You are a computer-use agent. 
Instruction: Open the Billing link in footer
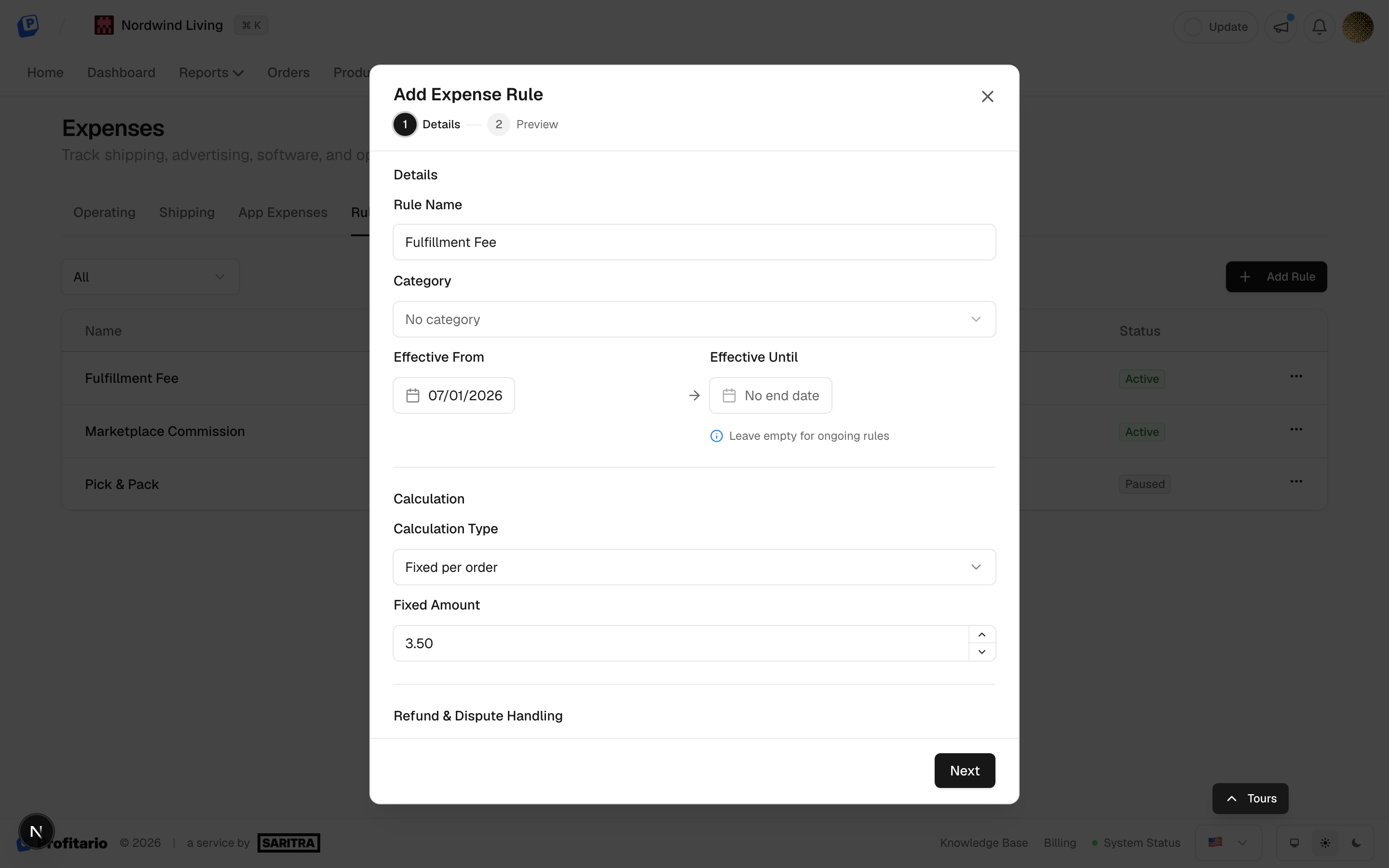[x=1060, y=843]
